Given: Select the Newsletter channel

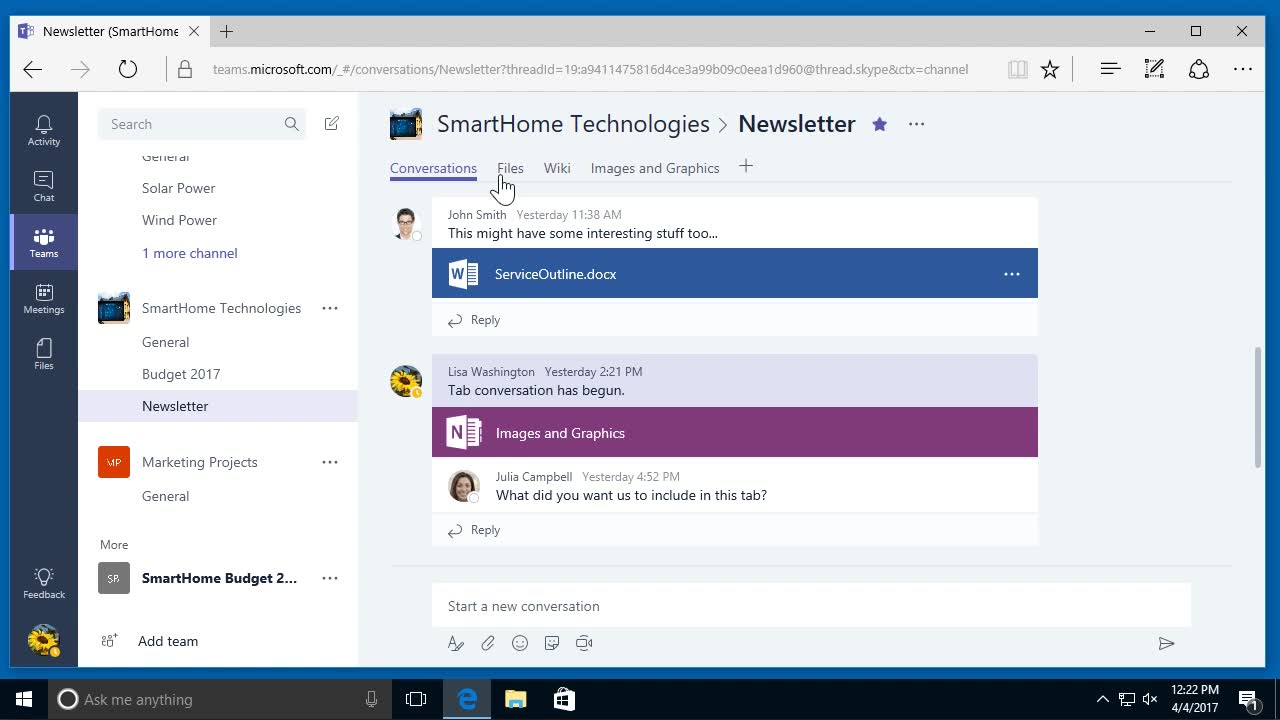Looking at the screenshot, I should click(x=218, y=406).
